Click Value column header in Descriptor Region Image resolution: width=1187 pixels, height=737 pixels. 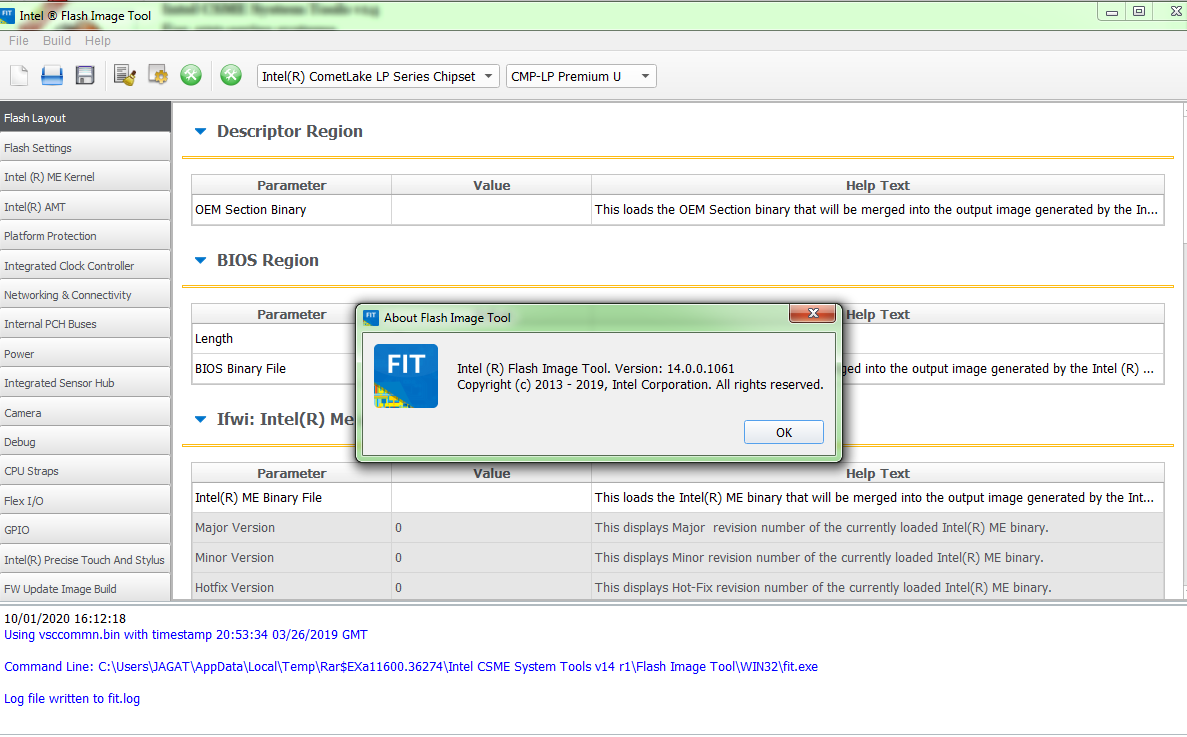491,185
